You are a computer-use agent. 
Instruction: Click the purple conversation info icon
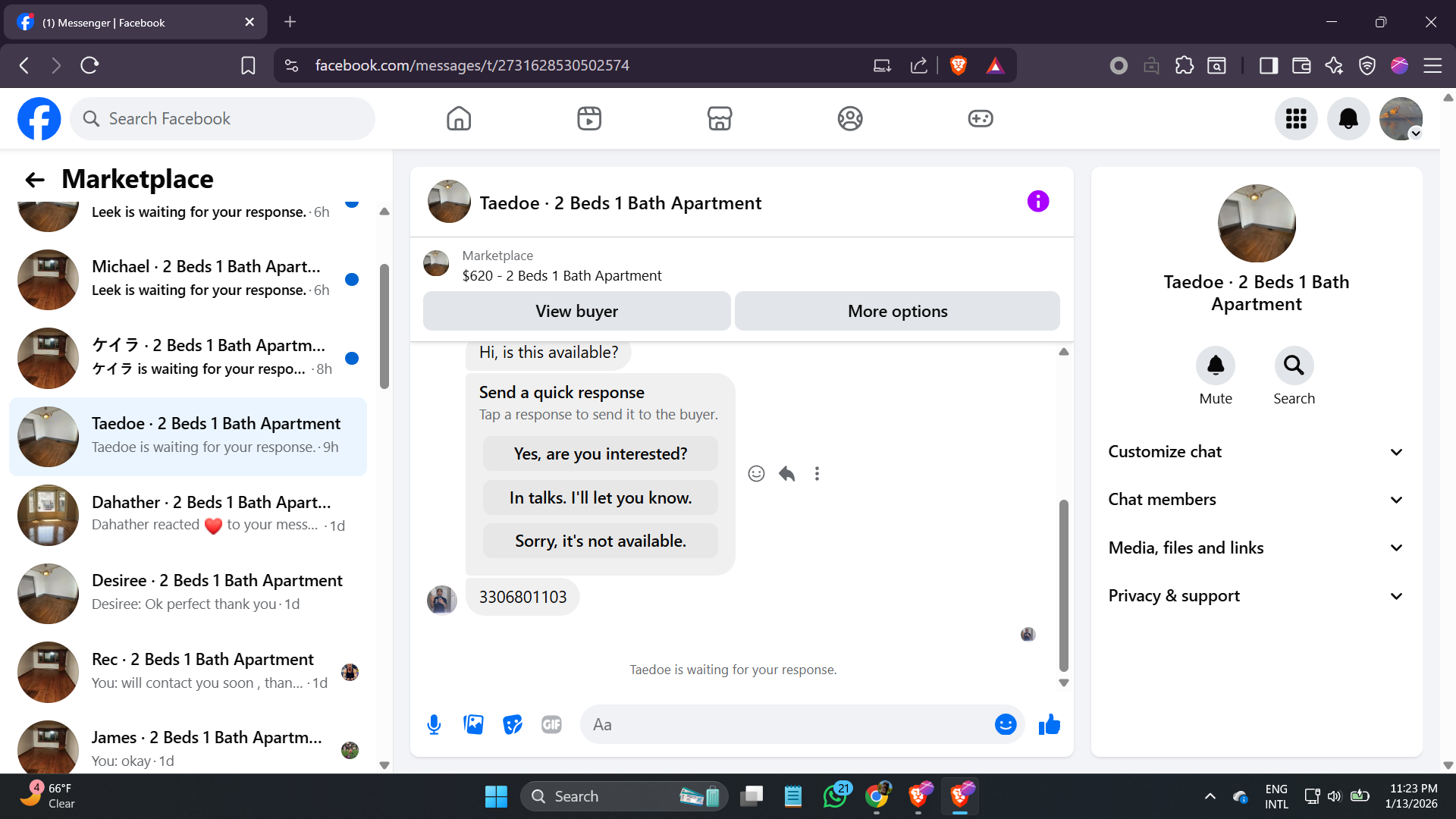click(1037, 202)
